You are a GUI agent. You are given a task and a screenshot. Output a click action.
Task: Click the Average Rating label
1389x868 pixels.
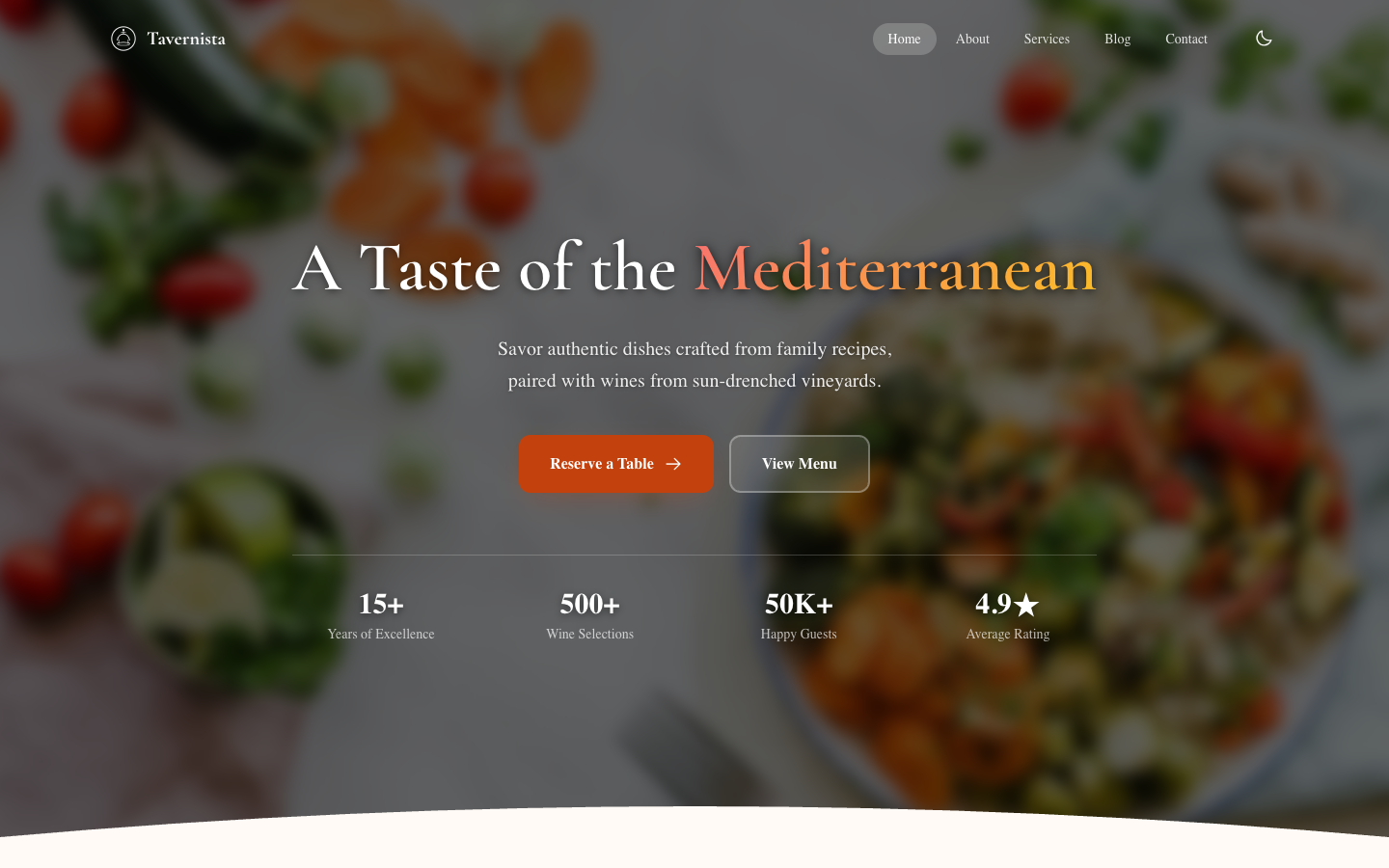point(1008,634)
